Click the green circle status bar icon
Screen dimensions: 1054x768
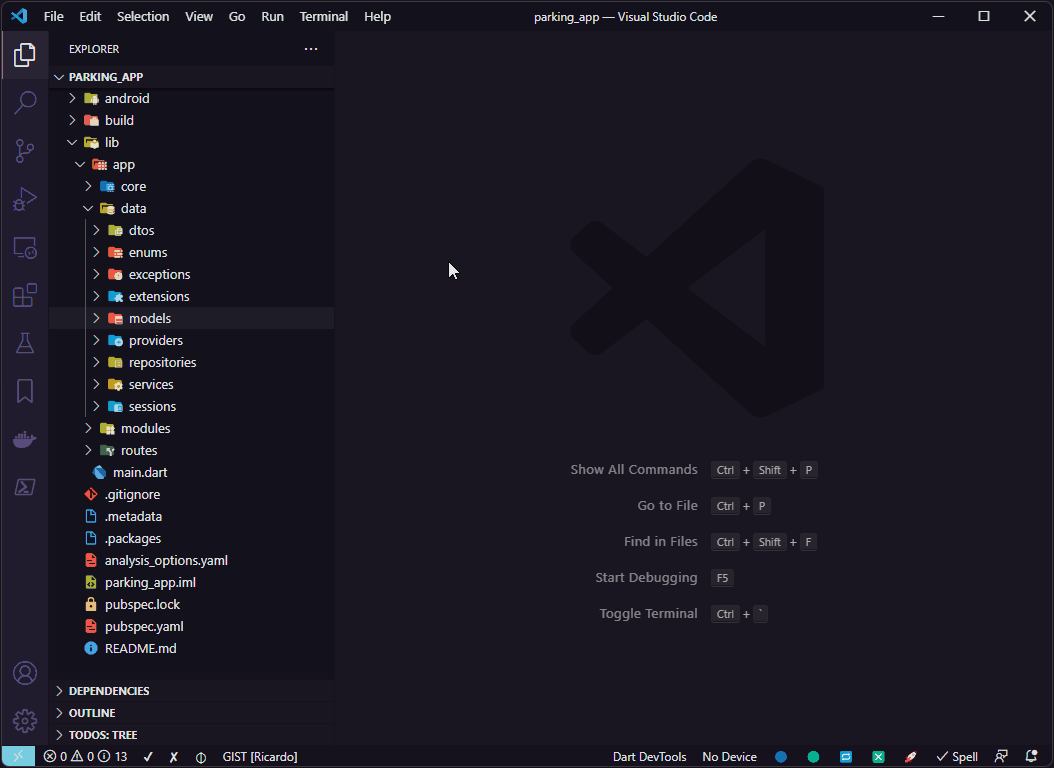click(813, 757)
